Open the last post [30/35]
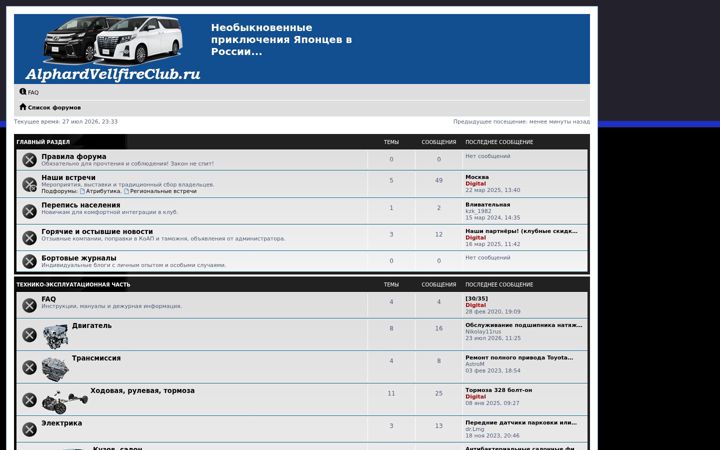The image size is (720, 450). [477, 299]
